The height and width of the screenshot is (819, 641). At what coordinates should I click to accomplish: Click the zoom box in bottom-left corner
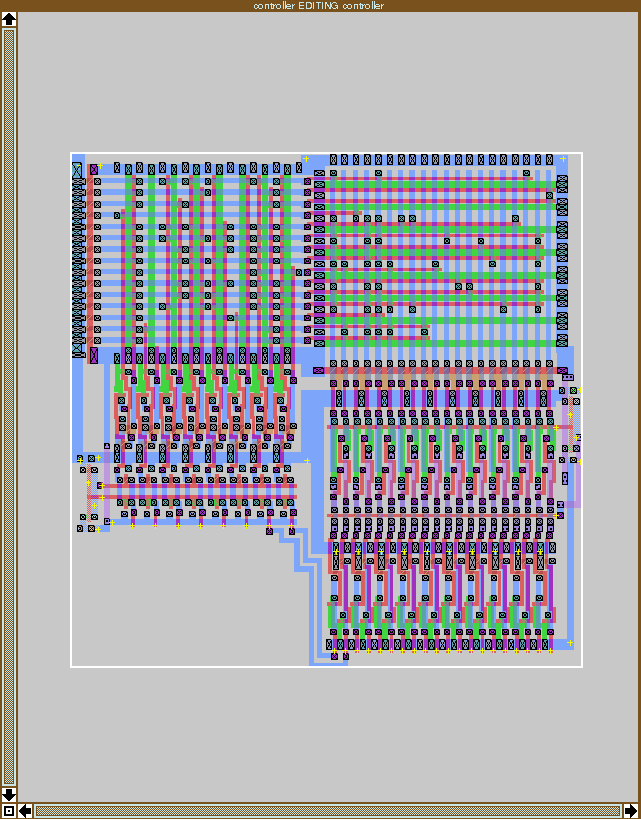9,810
